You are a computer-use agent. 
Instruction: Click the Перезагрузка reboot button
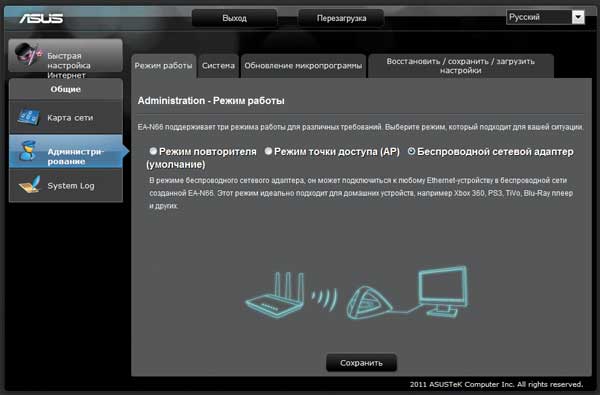[341, 18]
